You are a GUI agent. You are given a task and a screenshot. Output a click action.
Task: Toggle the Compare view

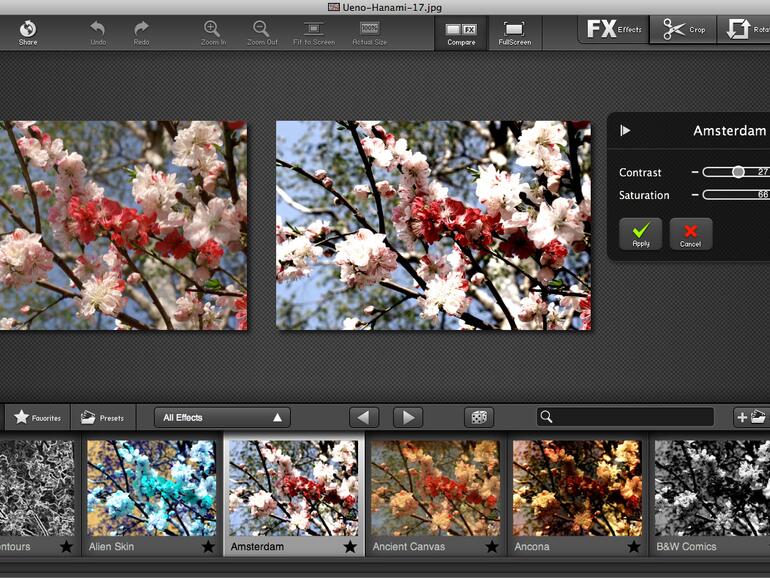coord(461,31)
